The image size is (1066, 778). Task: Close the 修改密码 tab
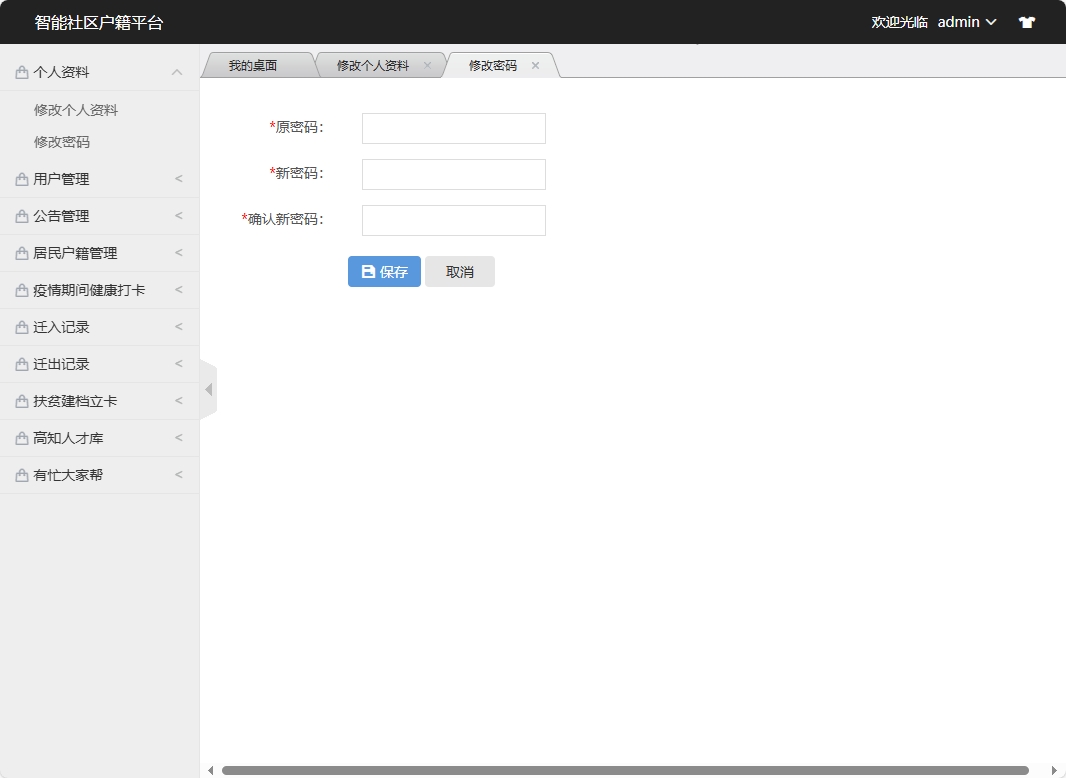(535, 65)
